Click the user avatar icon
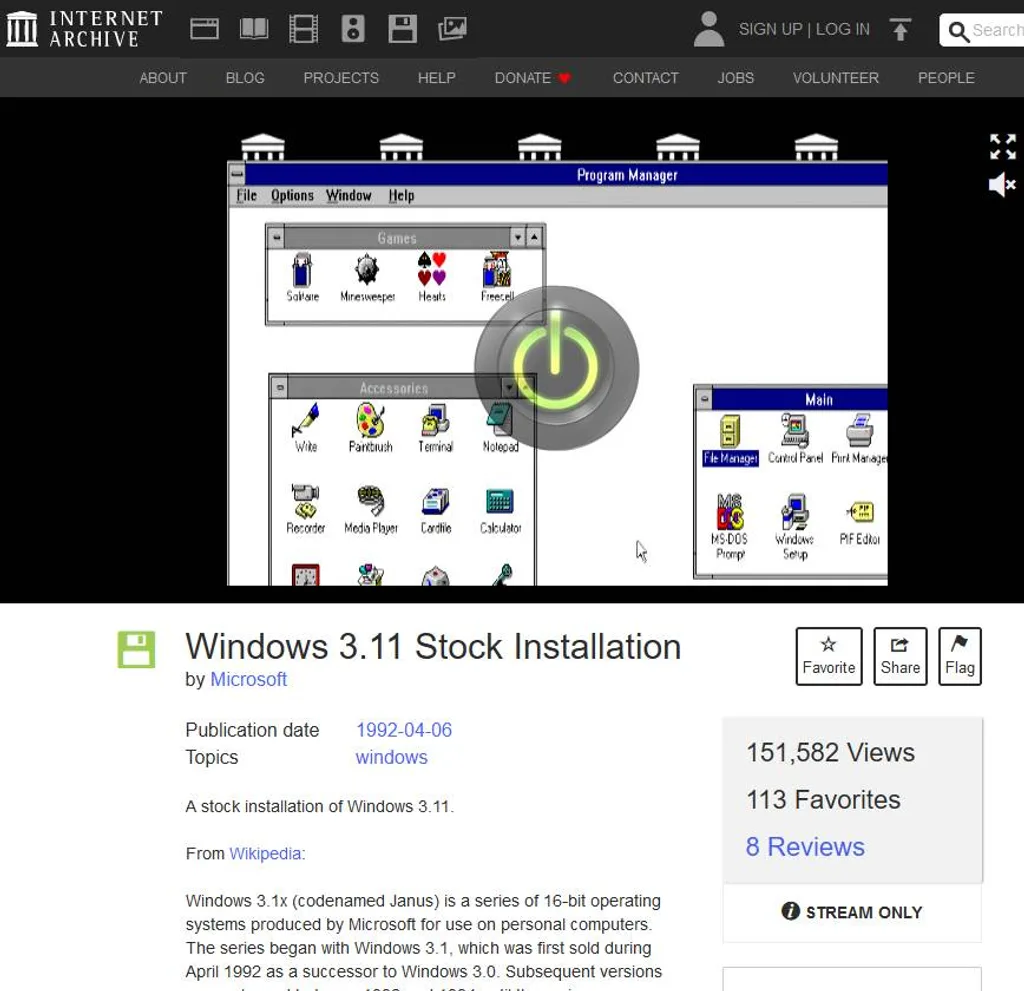The image size is (1024, 991). tap(709, 29)
